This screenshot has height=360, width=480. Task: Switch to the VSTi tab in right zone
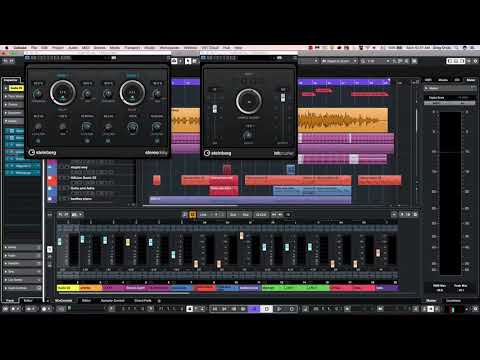click(x=429, y=80)
